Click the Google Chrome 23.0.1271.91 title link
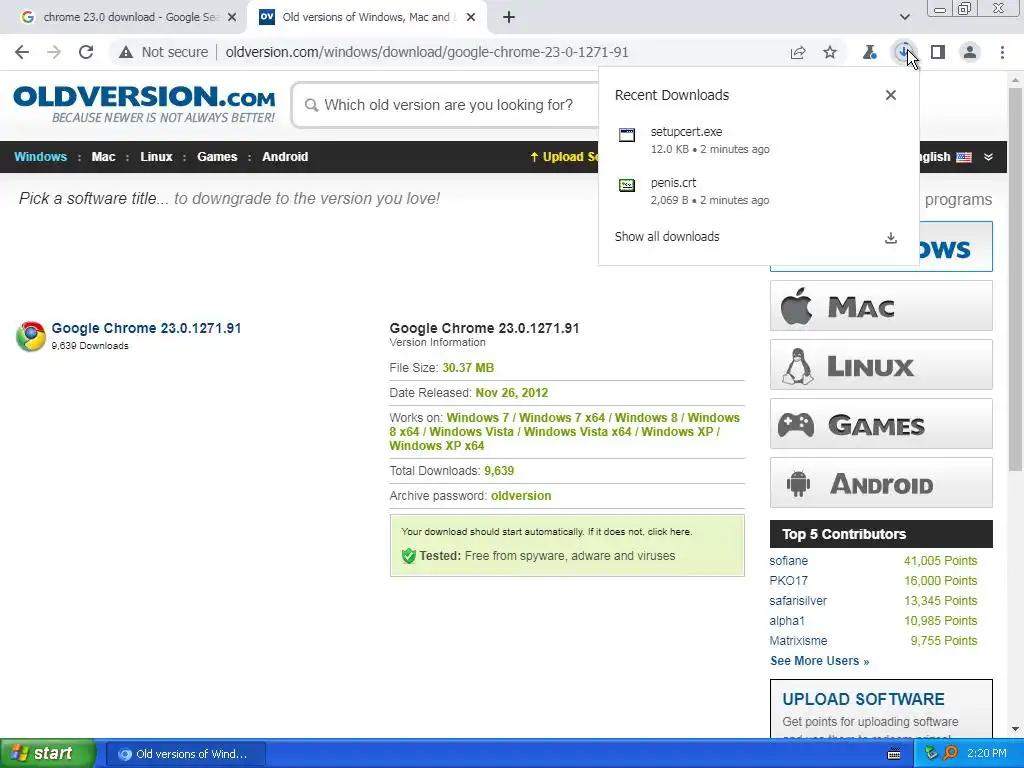Image resolution: width=1024 pixels, height=768 pixels. click(146, 328)
